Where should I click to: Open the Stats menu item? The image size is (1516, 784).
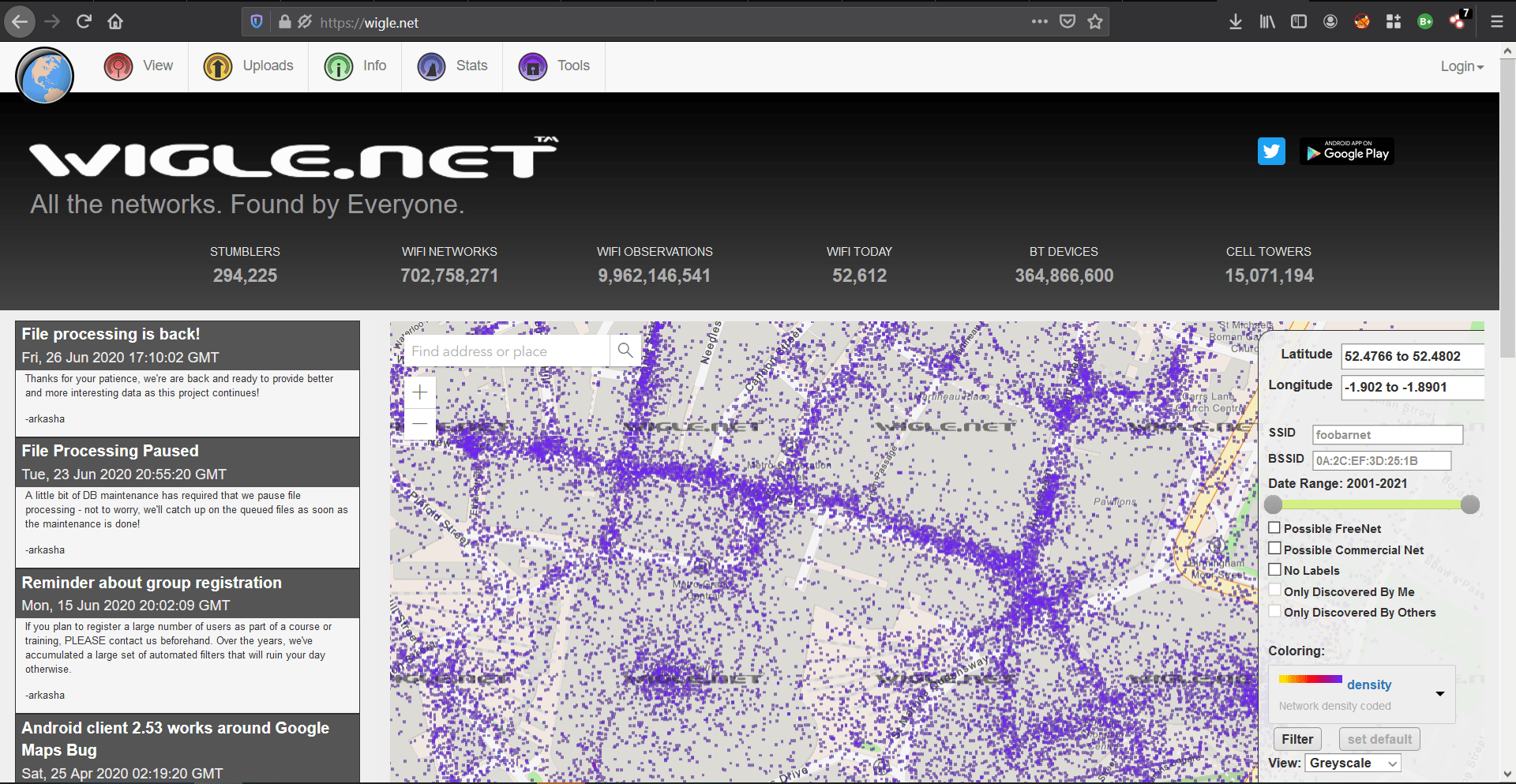[x=453, y=66]
